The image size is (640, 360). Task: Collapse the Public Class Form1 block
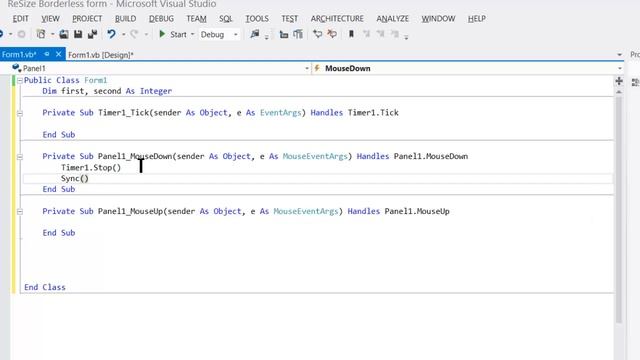[20, 80]
